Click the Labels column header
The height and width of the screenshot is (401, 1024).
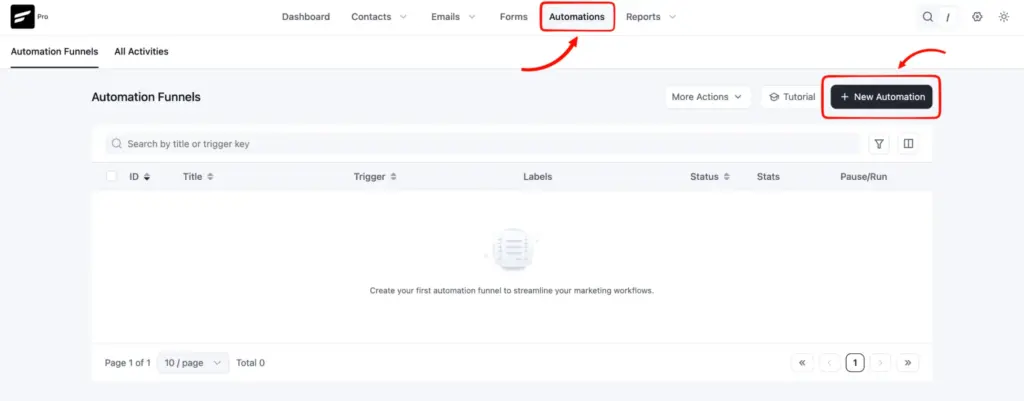[537, 176]
